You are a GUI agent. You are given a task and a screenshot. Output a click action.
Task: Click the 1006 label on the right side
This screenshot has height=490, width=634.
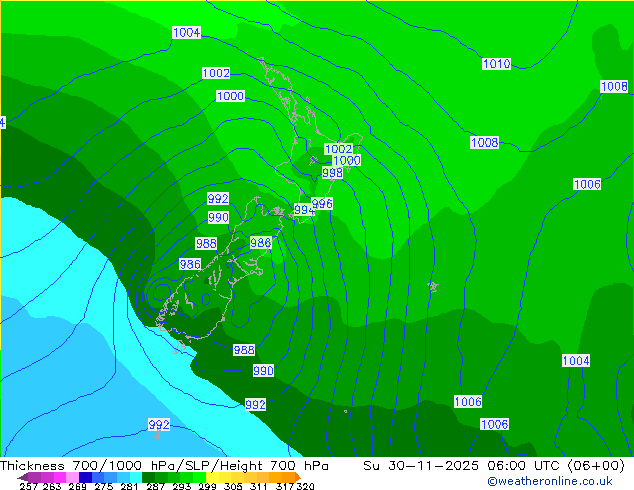(587, 184)
